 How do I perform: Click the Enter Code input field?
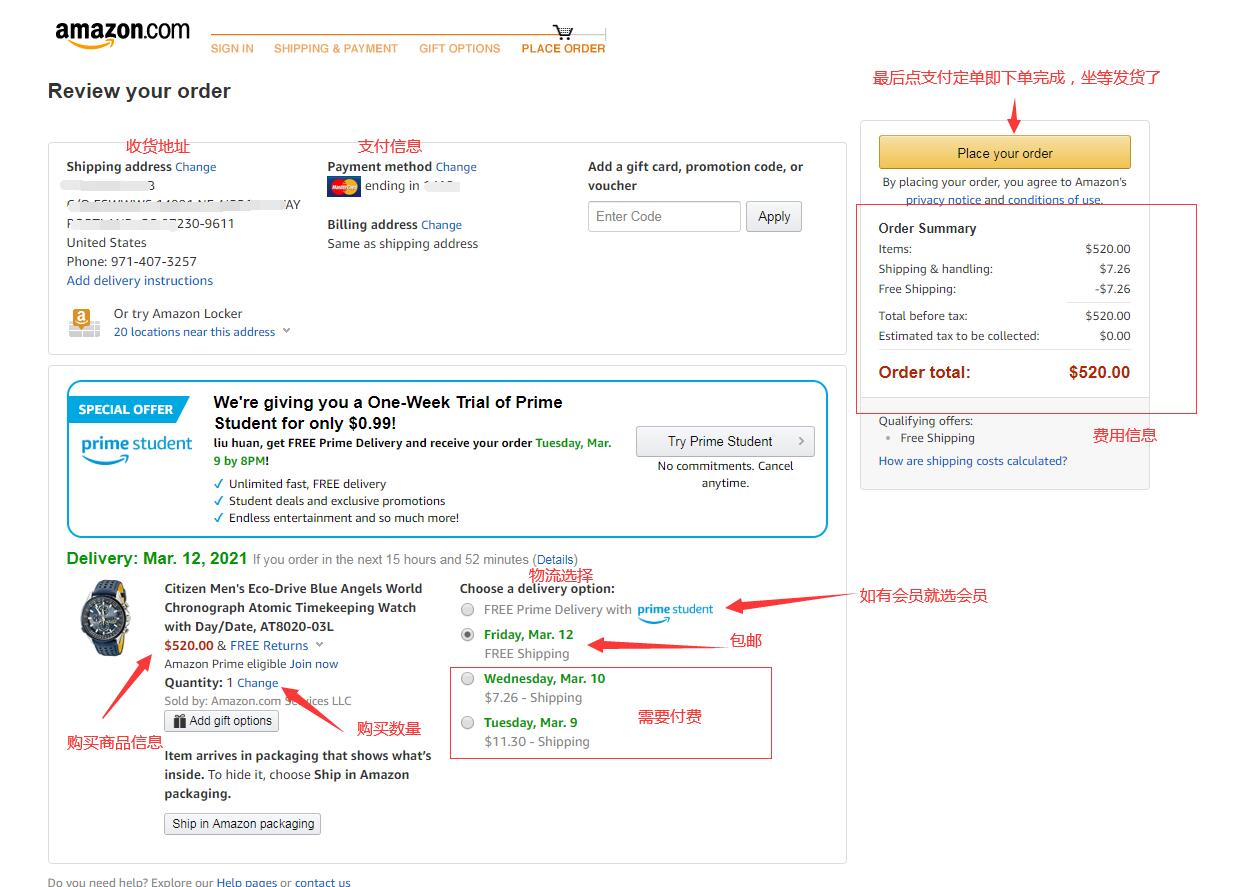point(664,217)
